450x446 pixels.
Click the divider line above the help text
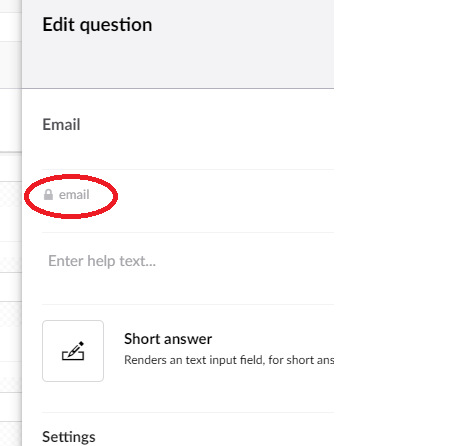(x=188, y=232)
